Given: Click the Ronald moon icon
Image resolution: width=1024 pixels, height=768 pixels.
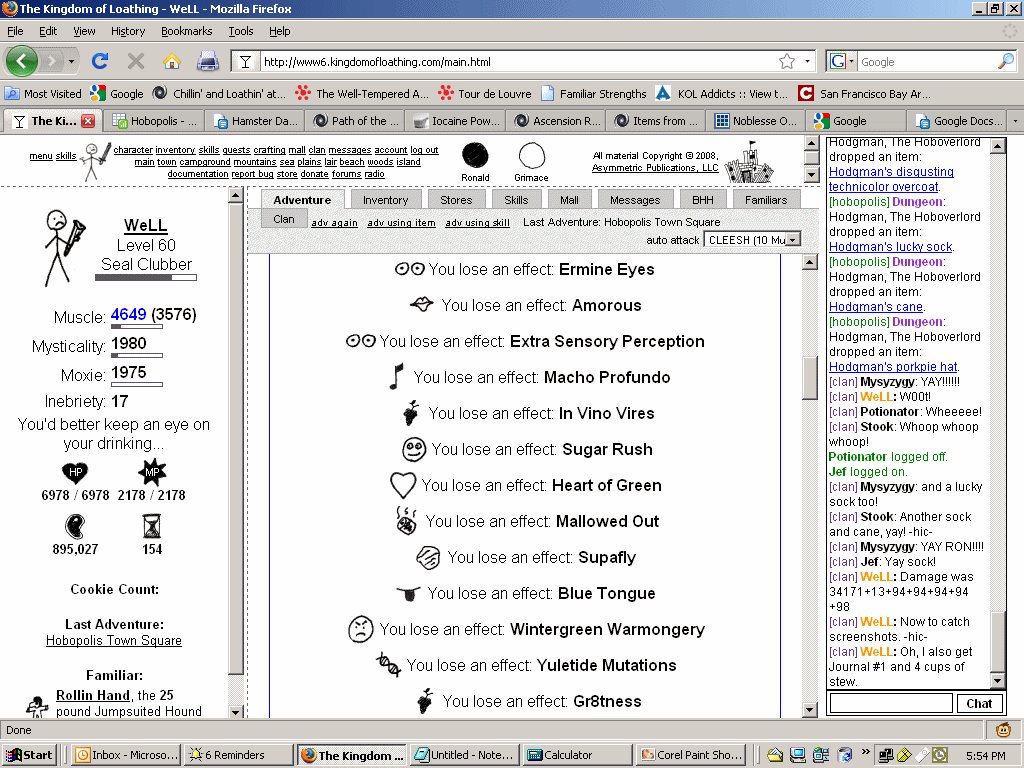Looking at the screenshot, I should 475,155.
